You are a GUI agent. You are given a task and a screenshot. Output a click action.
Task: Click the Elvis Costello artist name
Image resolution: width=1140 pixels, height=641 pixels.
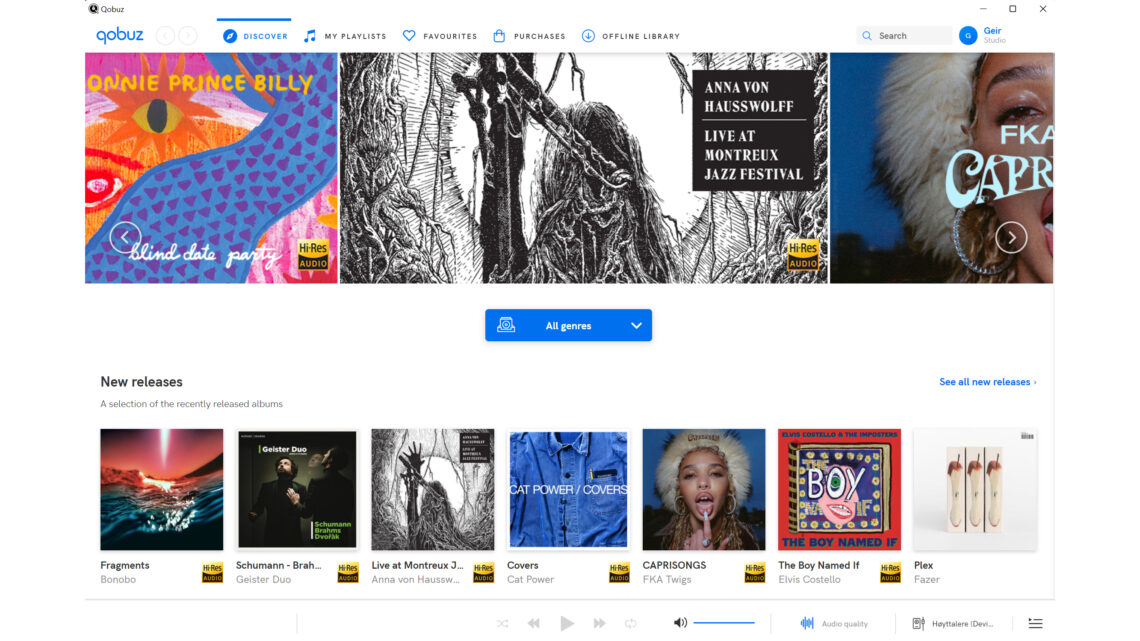(810, 580)
